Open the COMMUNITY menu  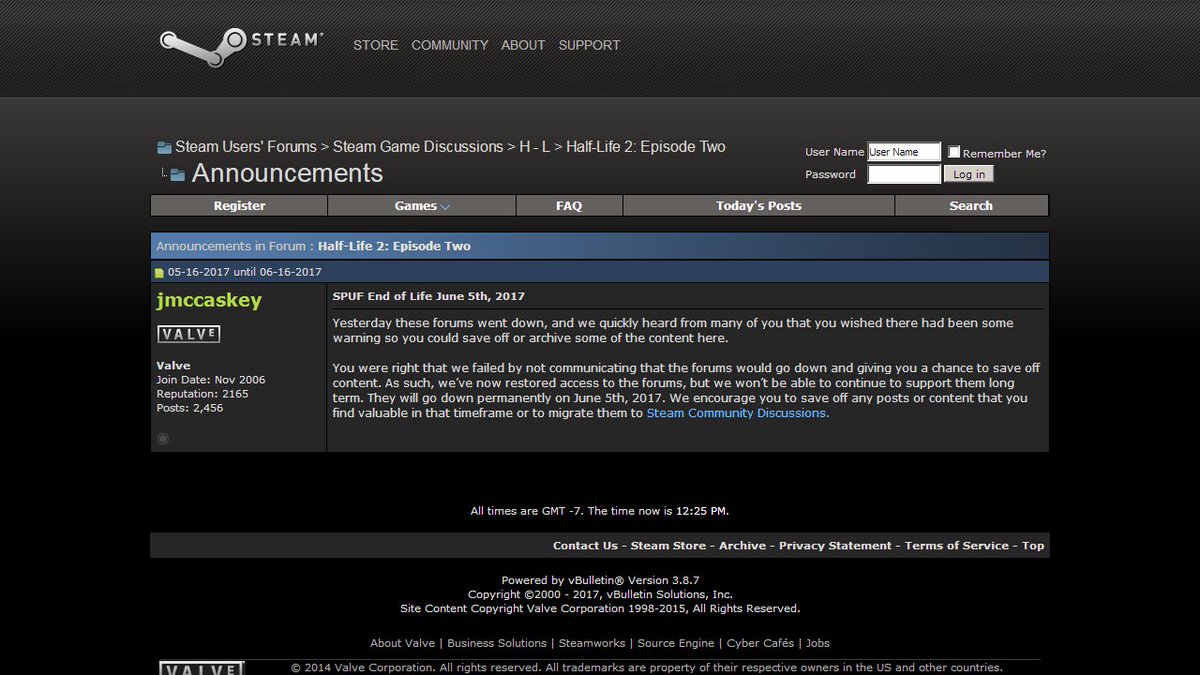click(x=450, y=45)
